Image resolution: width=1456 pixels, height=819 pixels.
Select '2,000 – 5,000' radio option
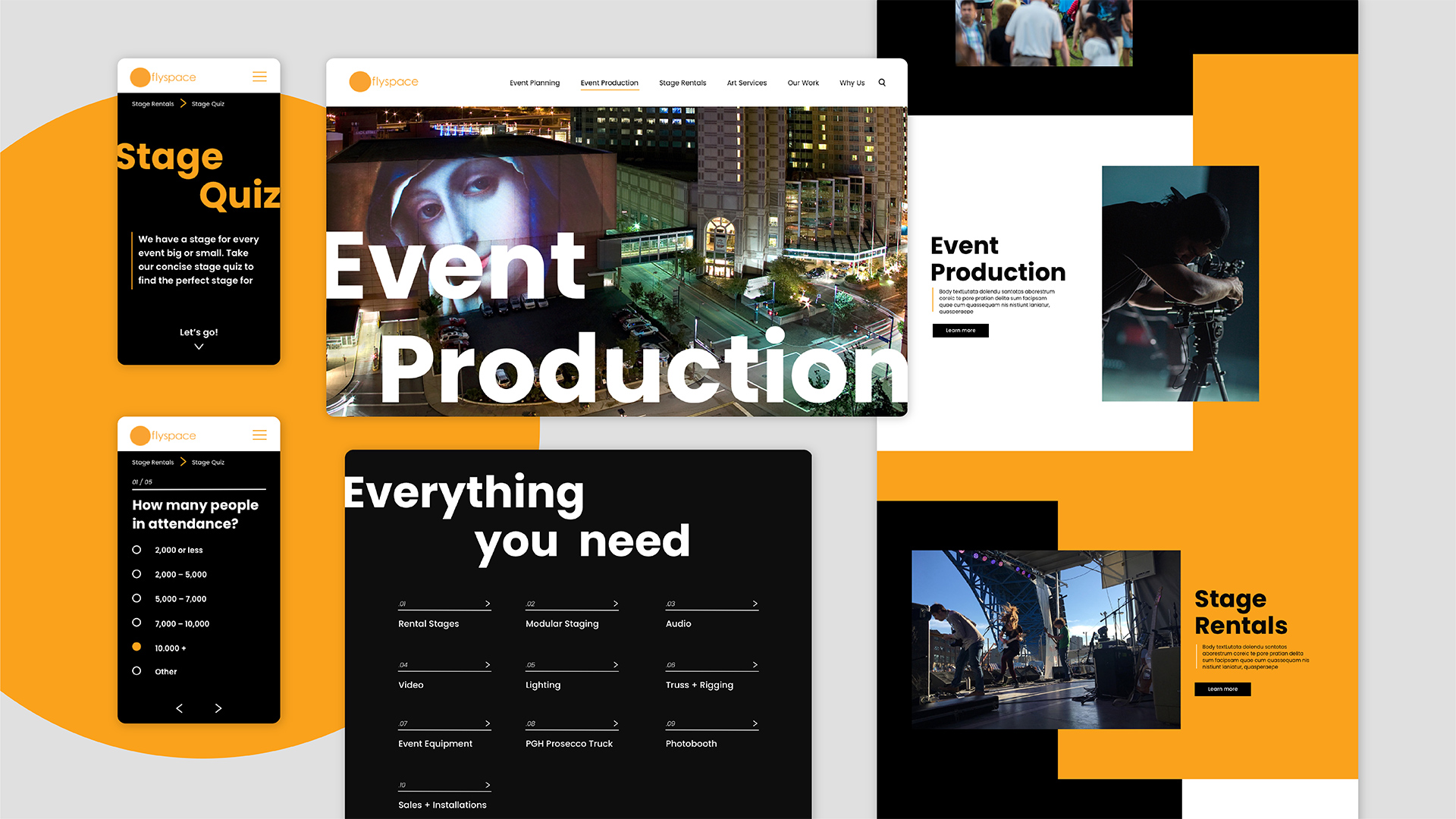tap(136, 574)
